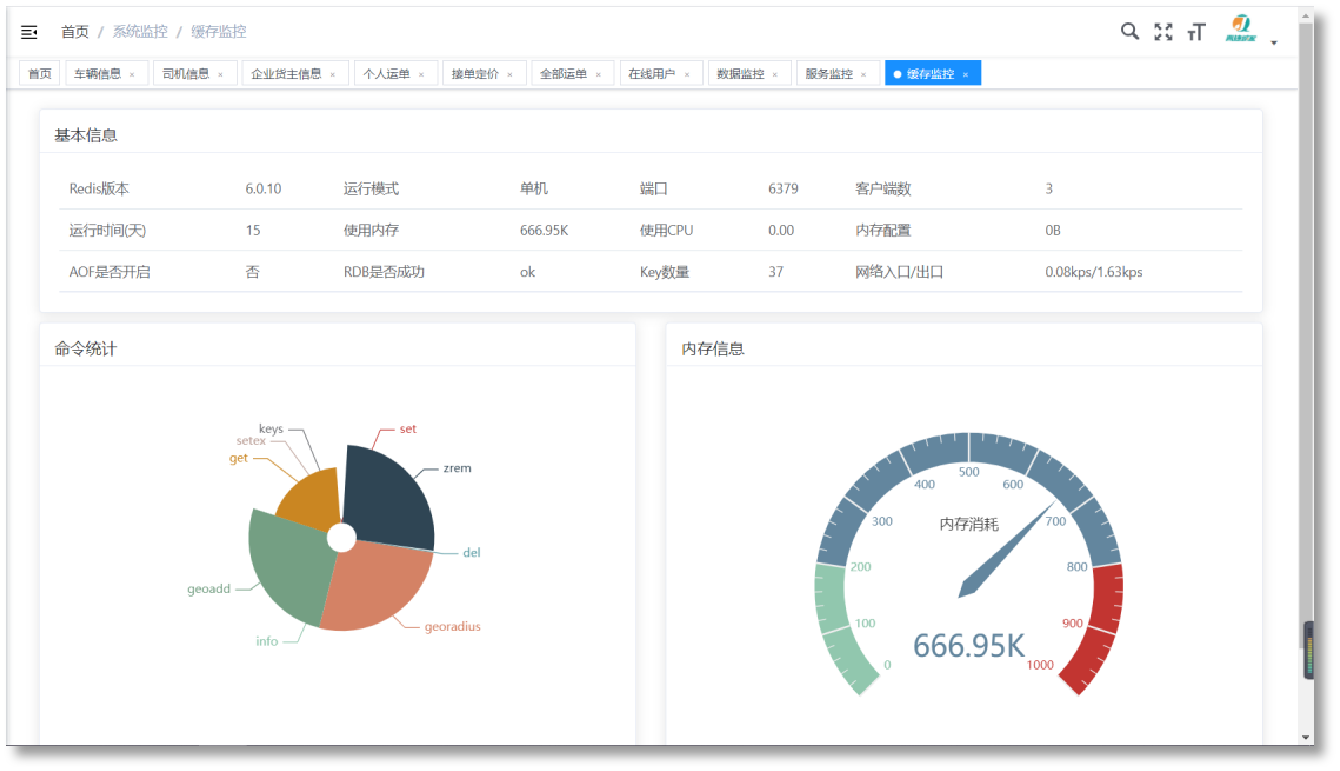Click the user avatar logo

point(1240,30)
